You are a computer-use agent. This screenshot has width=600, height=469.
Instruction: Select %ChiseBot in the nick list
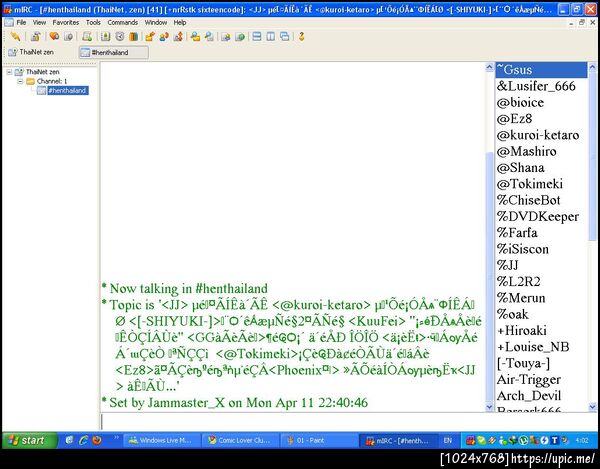(x=541, y=200)
